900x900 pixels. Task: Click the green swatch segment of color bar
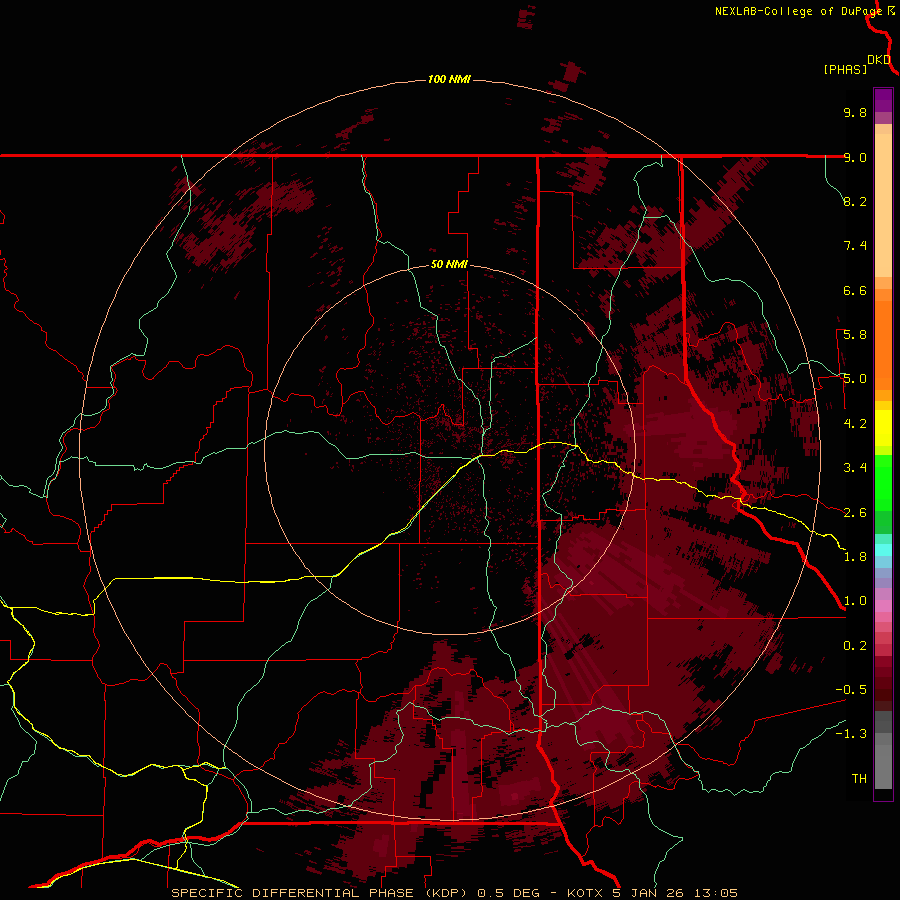point(883,482)
